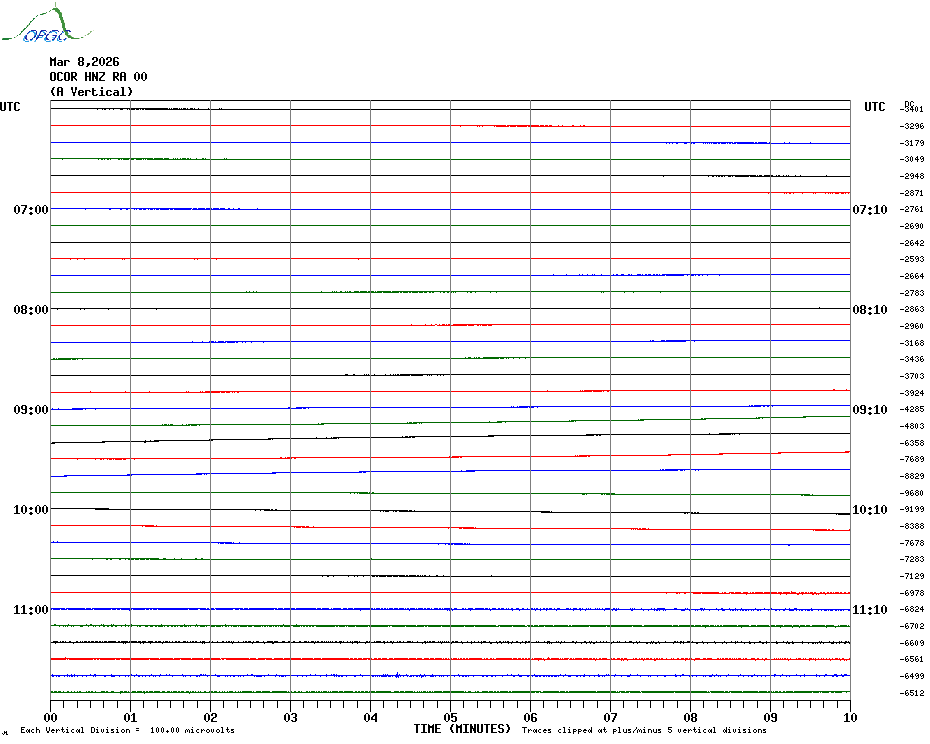
Task: Click the 11:00 time label on left
Action: [x=30, y=610]
